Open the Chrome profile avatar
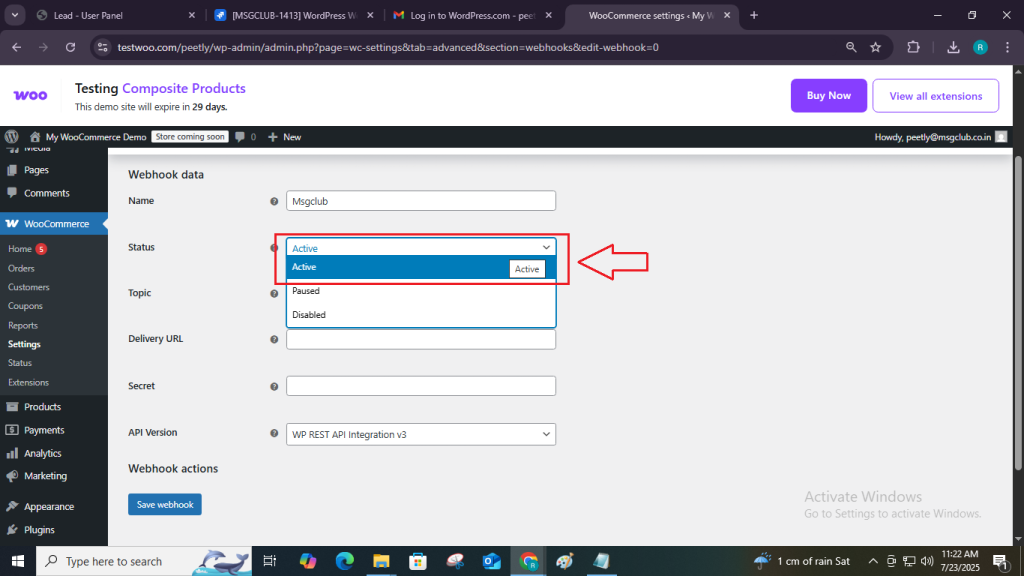The image size is (1024, 576). (980, 47)
